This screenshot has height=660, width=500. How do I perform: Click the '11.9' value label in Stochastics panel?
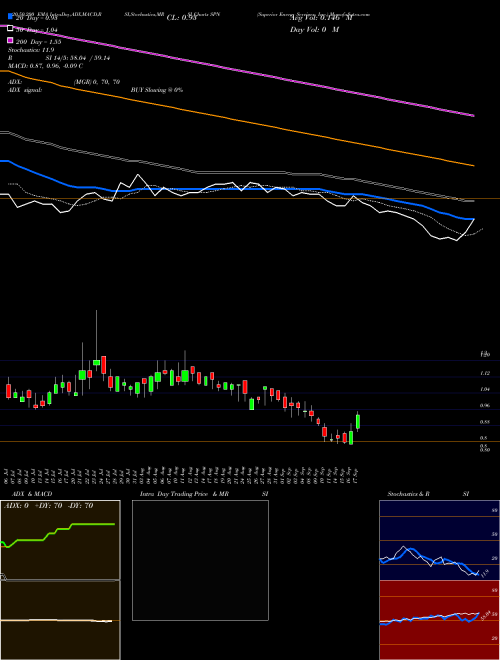(x=484, y=573)
